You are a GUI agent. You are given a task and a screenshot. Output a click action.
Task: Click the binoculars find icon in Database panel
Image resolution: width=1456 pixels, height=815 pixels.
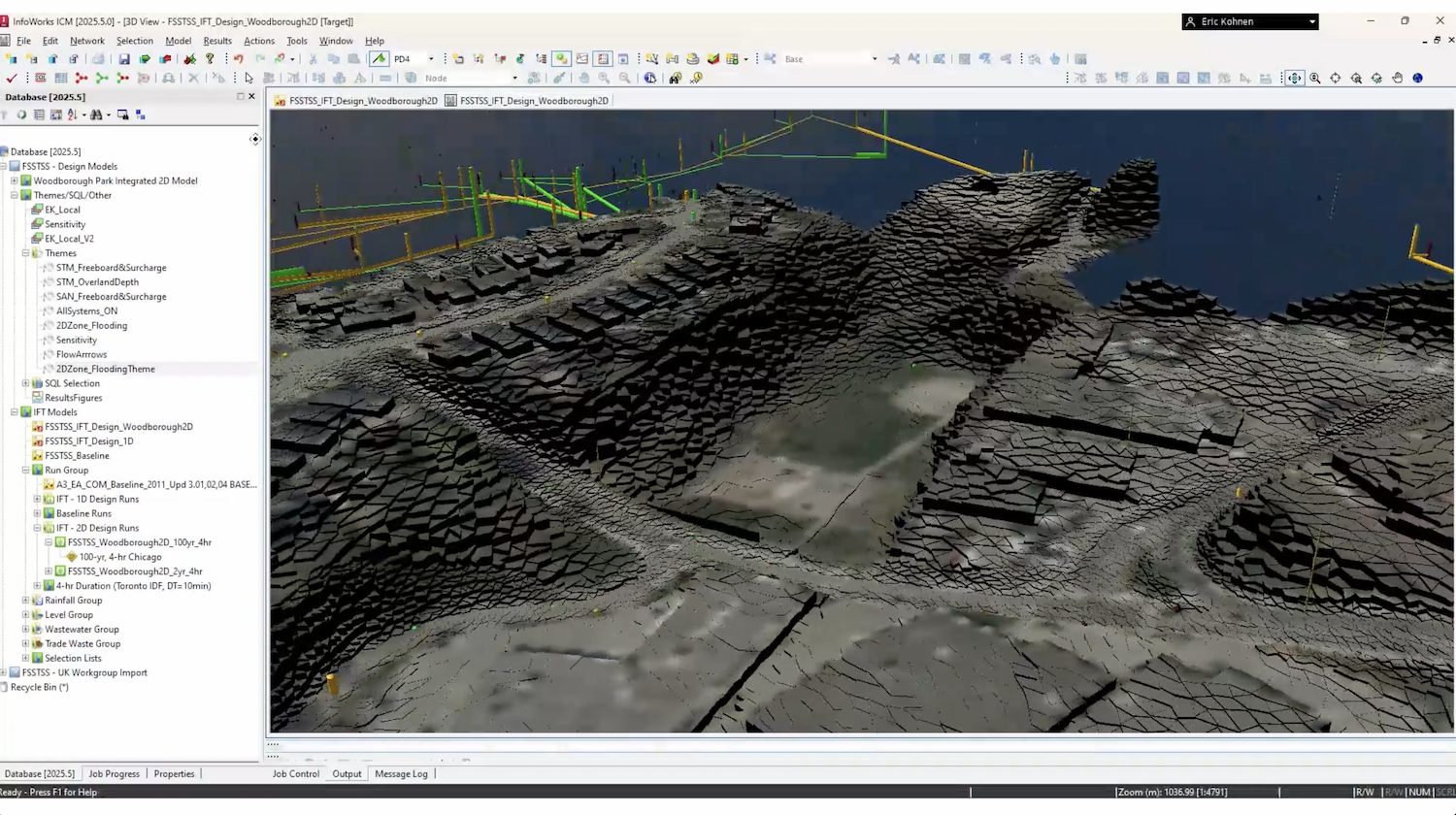click(x=95, y=114)
